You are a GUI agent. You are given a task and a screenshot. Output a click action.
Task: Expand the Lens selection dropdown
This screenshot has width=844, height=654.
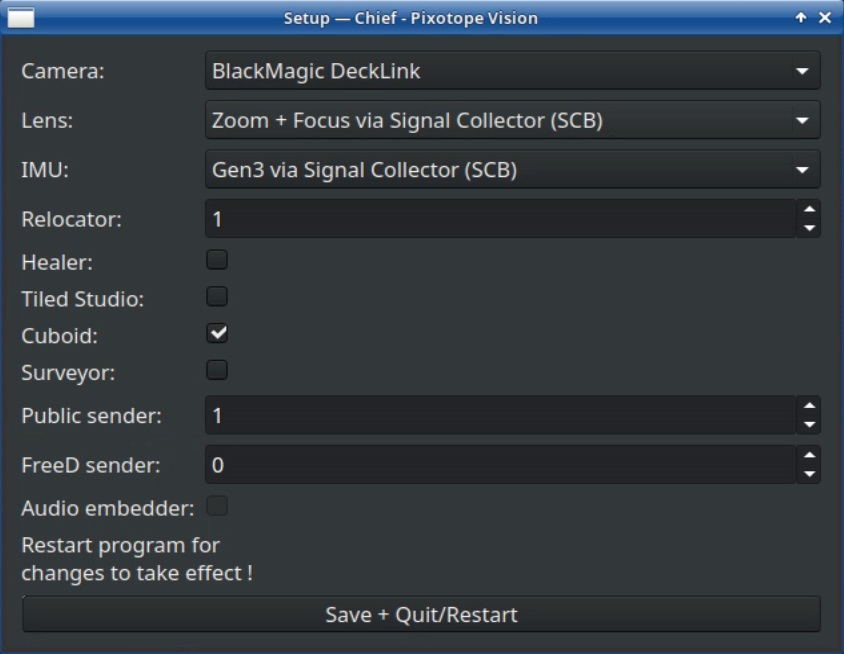(x=512, y=121)
